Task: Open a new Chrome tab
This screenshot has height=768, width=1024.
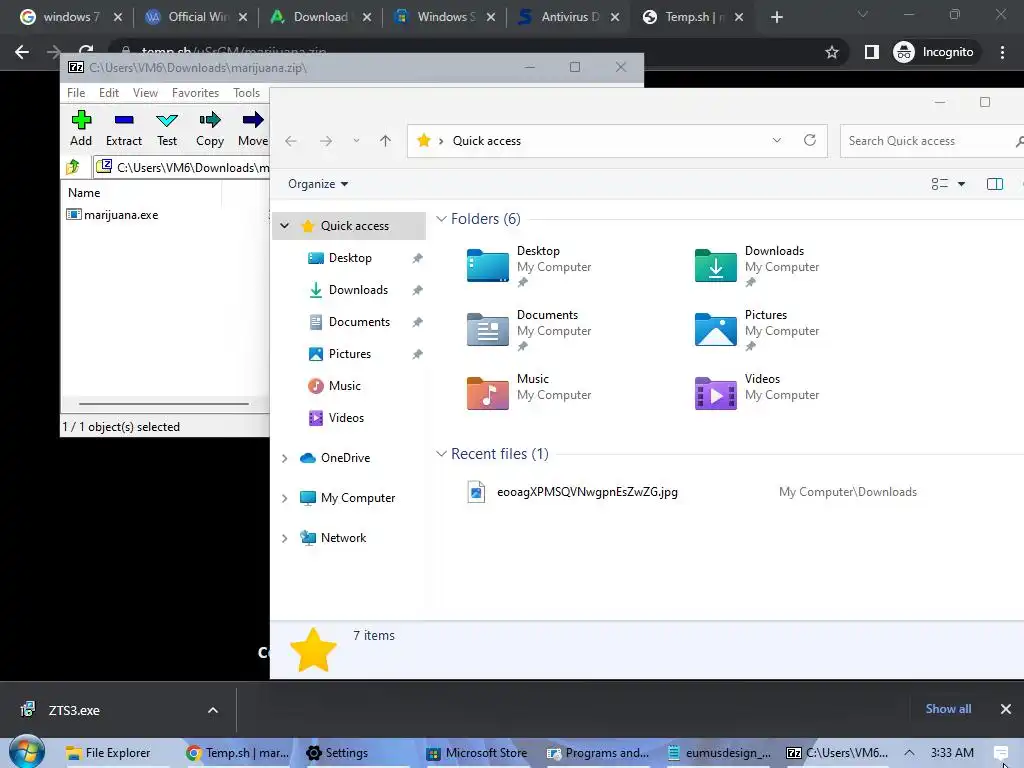Action: pyautogui.click(x=776, y=17)
